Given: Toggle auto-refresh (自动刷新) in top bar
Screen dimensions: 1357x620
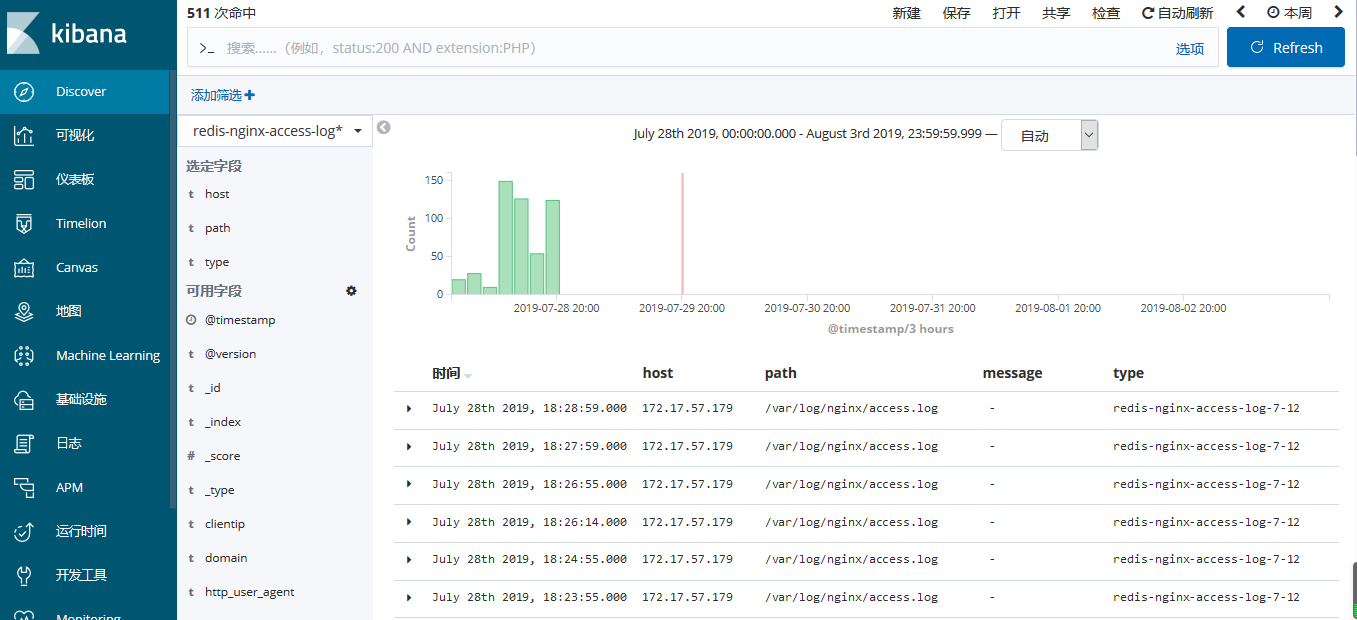Looking at the screenshot, I should [1177, 13].
